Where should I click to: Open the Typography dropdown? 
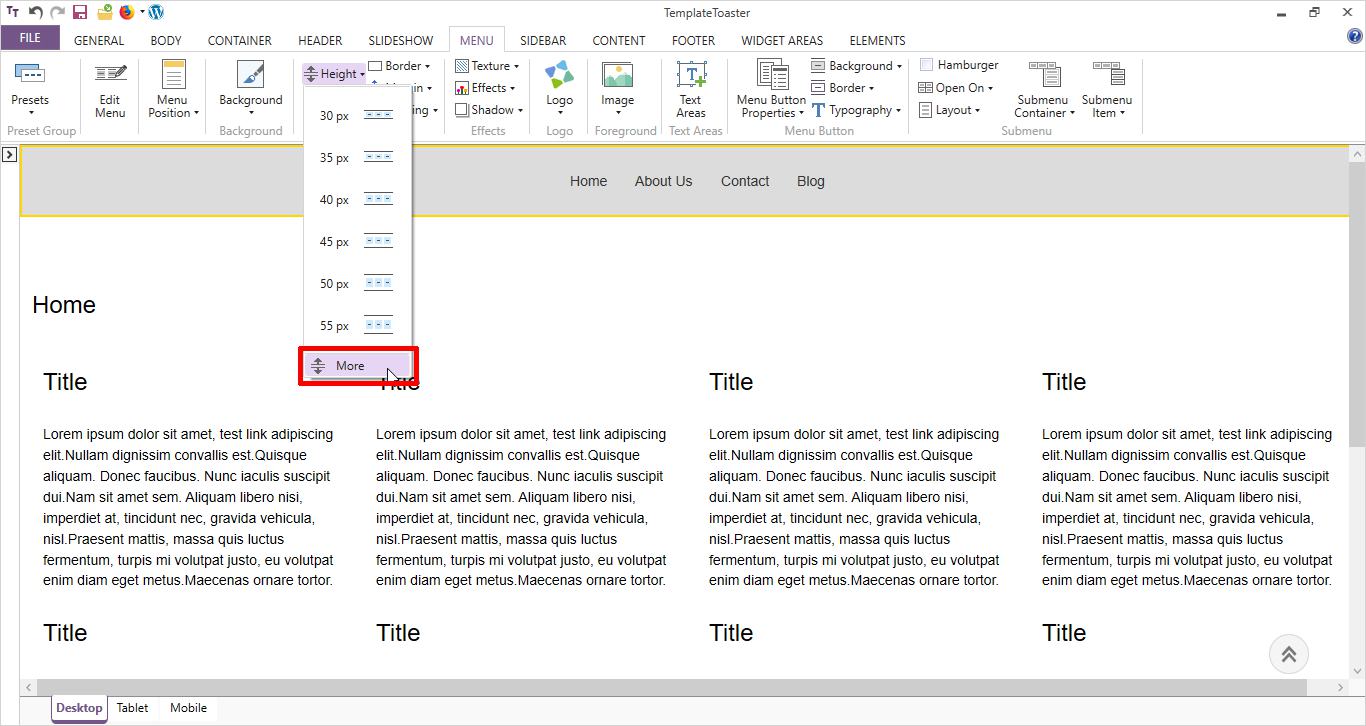[857, 110]
